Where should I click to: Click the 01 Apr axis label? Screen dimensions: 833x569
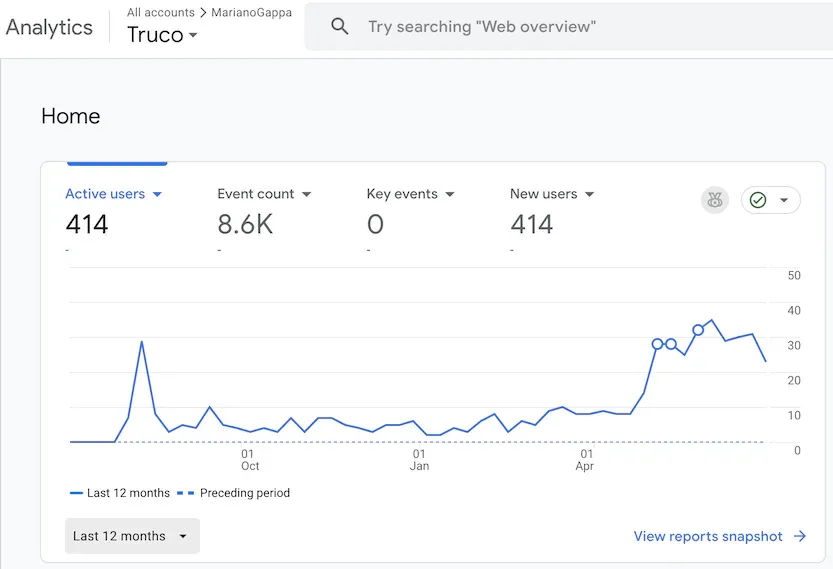point(585,460)
